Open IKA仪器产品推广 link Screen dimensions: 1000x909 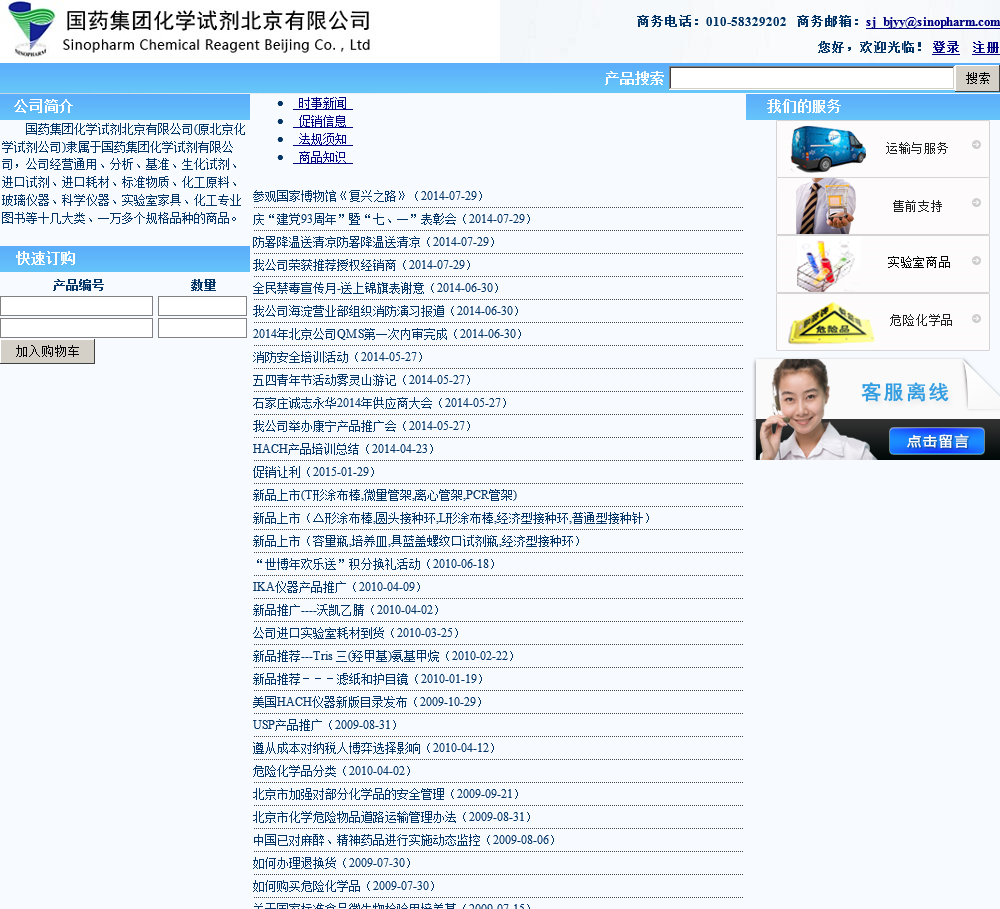tap(337, 587)
